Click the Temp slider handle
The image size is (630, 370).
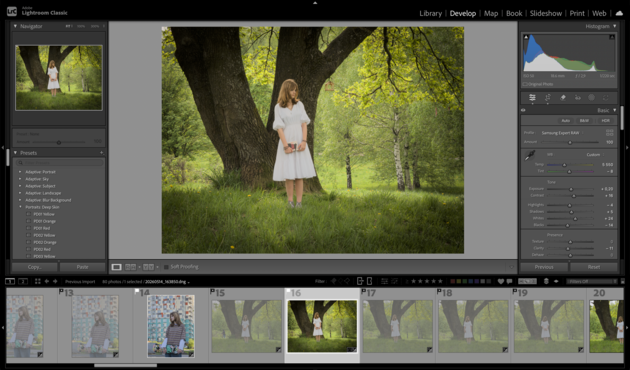click(564, 165)
